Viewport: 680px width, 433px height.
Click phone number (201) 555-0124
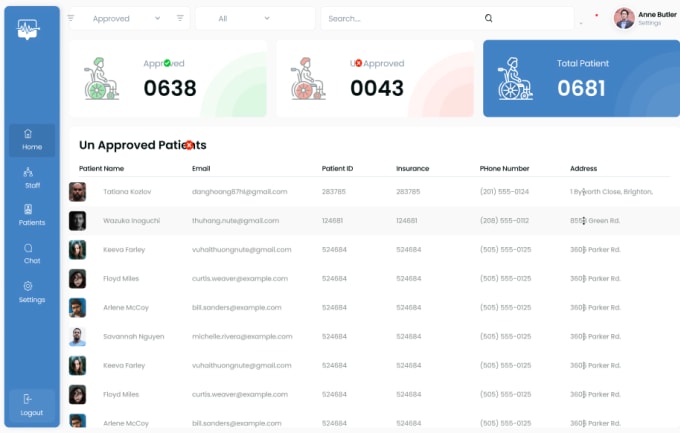coord(504,192)
